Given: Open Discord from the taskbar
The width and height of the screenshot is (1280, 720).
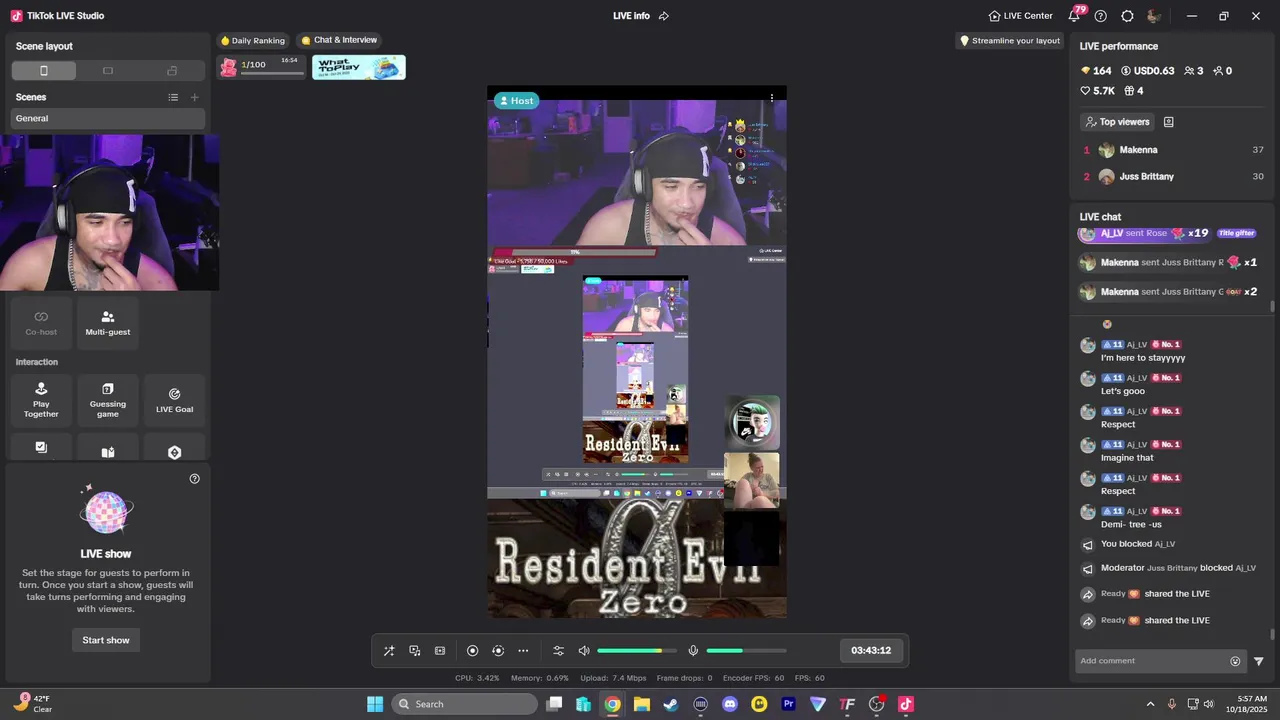Looking at the screenshot, I should pos(730,704).
